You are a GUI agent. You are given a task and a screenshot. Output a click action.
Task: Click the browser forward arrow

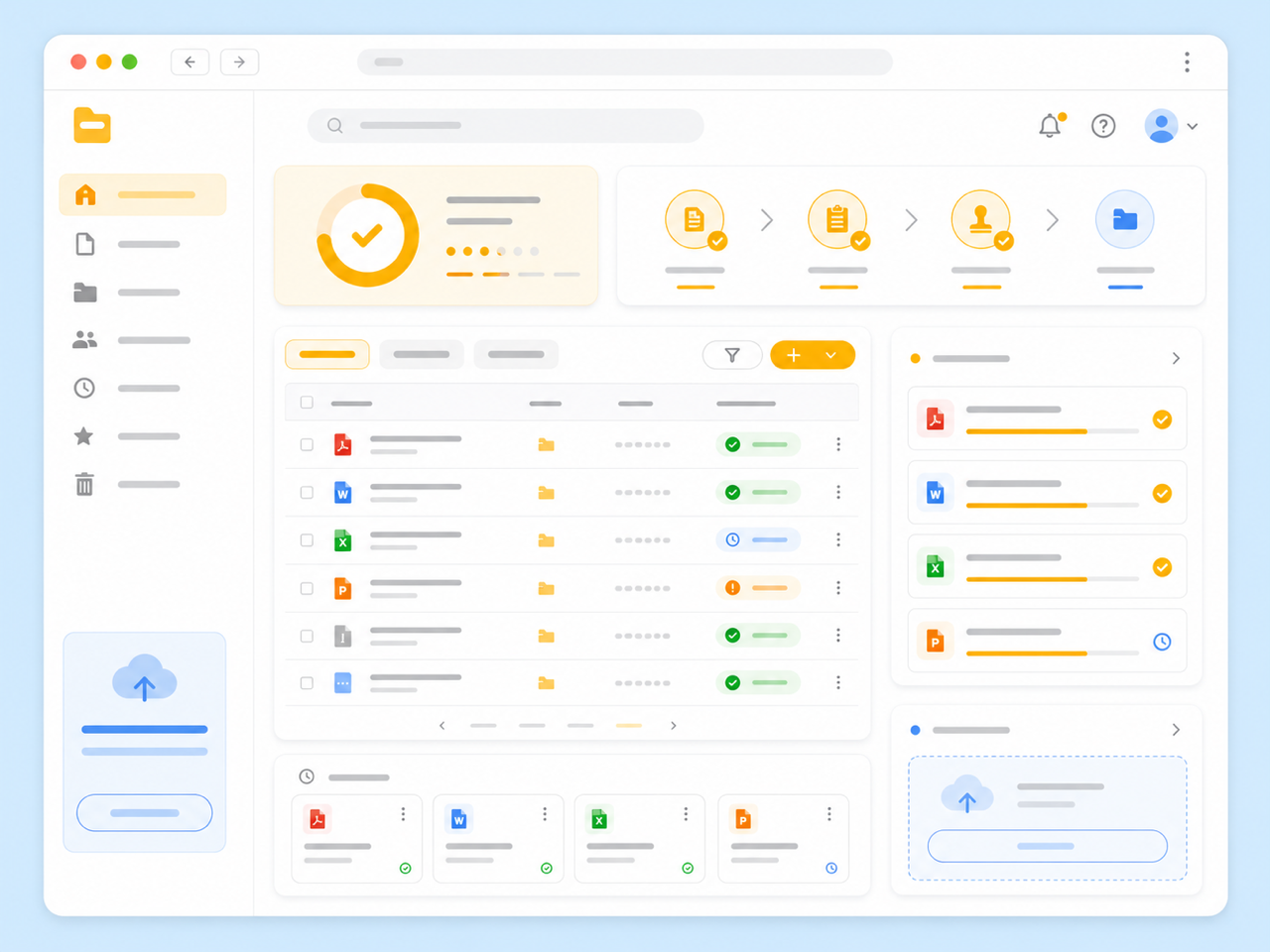[x=239, y=61]
